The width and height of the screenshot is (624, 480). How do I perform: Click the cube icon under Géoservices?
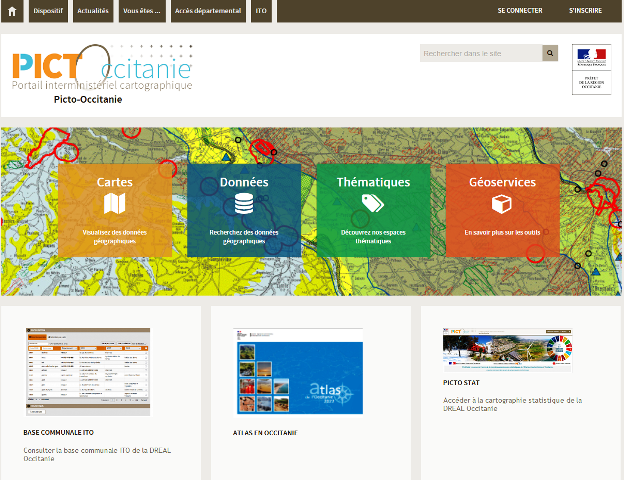(x=501, y=204)
